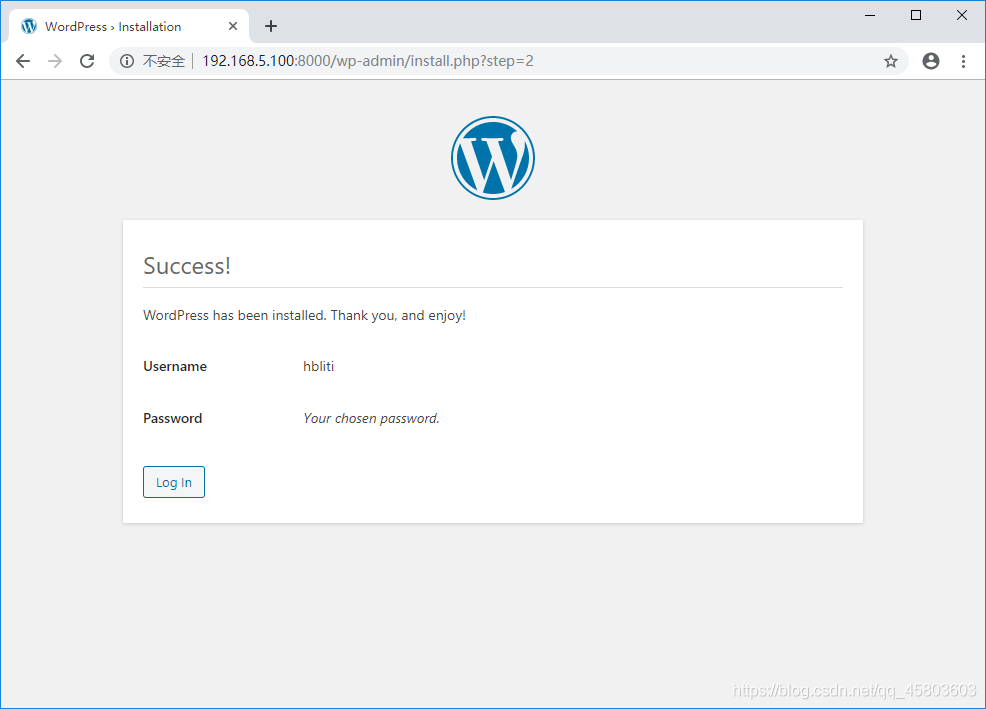Maximize the browser window
The image size is (986, 709).
(x=916, y=15)
